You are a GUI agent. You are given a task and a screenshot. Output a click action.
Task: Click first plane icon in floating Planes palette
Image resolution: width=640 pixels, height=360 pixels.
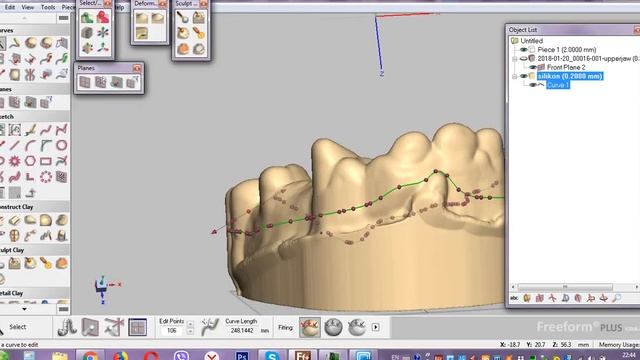[85, 82]
